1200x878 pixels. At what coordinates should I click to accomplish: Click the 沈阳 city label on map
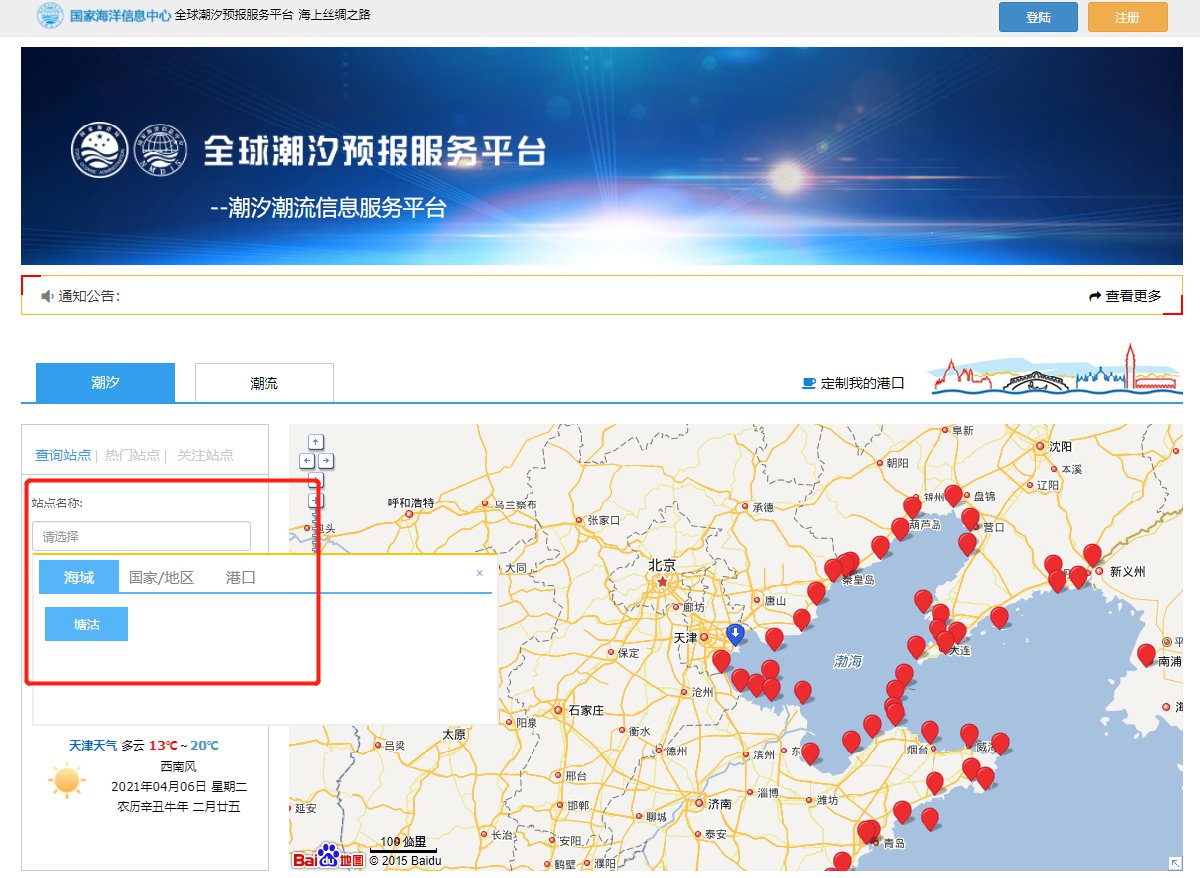(1060, 446)
